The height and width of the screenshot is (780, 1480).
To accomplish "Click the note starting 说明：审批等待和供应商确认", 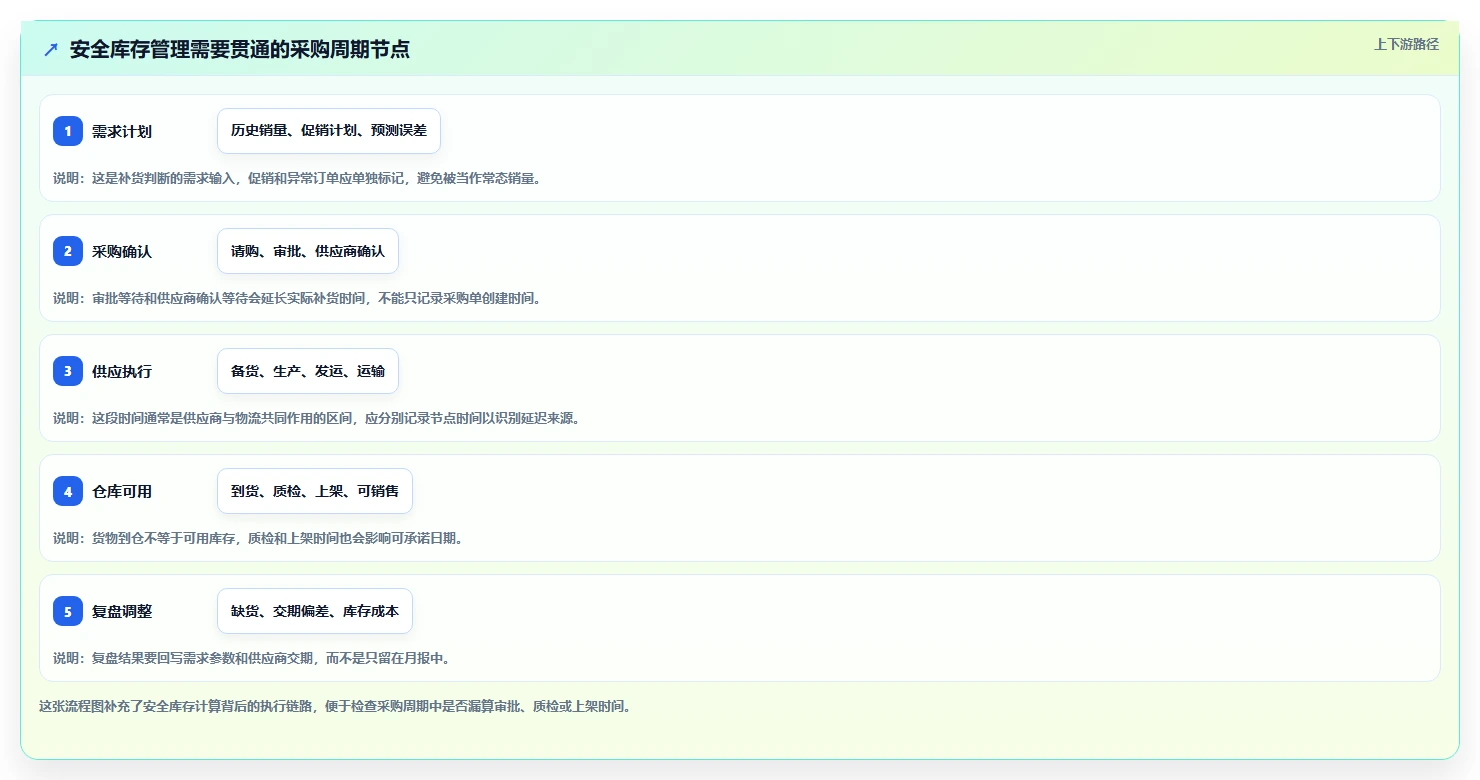I will (x=297, y=298).
